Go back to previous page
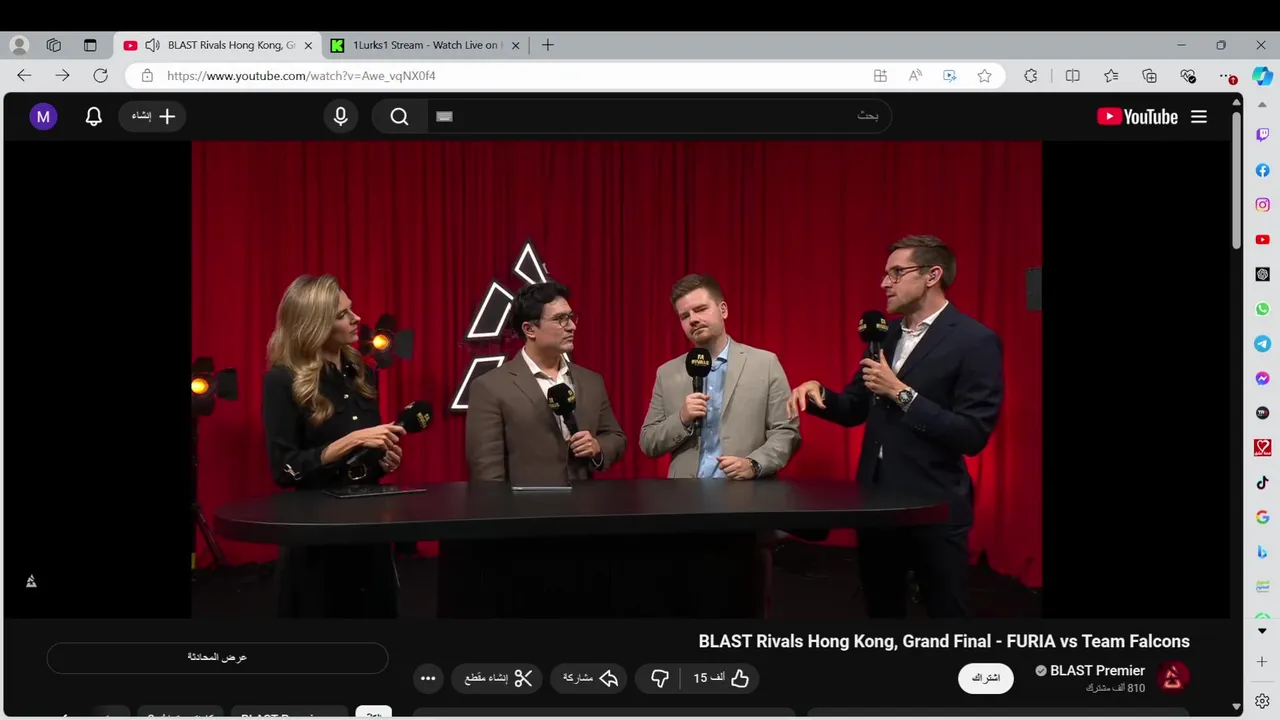This screenshot has width=1280, height=720. point(24,76)
